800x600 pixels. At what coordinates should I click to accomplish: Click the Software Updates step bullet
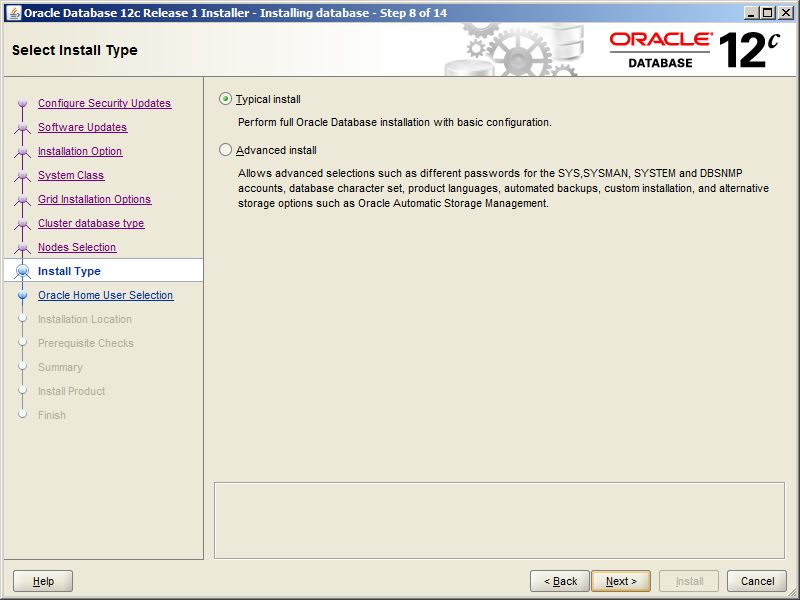[x=22, y=127]
